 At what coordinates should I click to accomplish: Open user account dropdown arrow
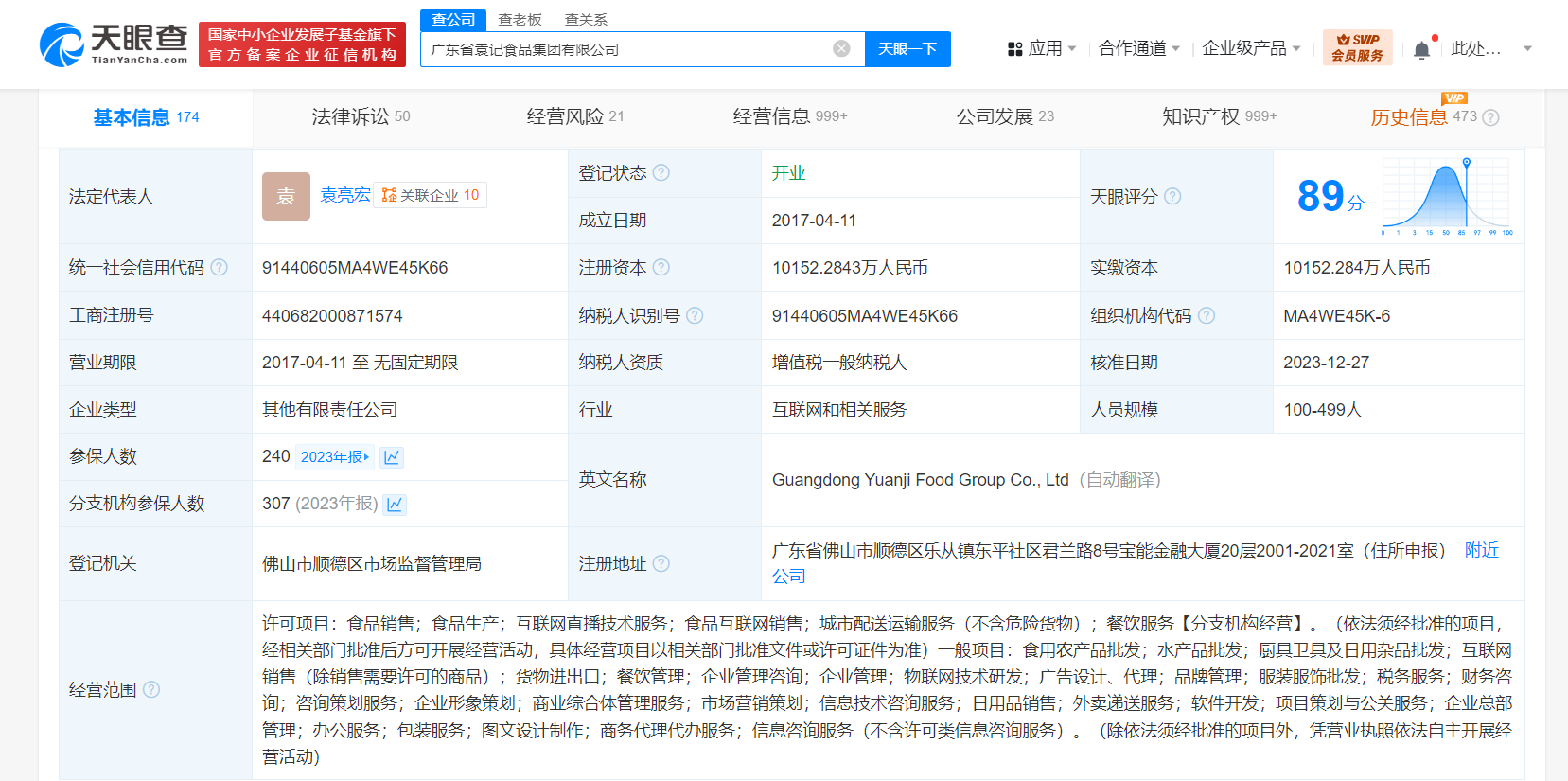point(1527,48)
